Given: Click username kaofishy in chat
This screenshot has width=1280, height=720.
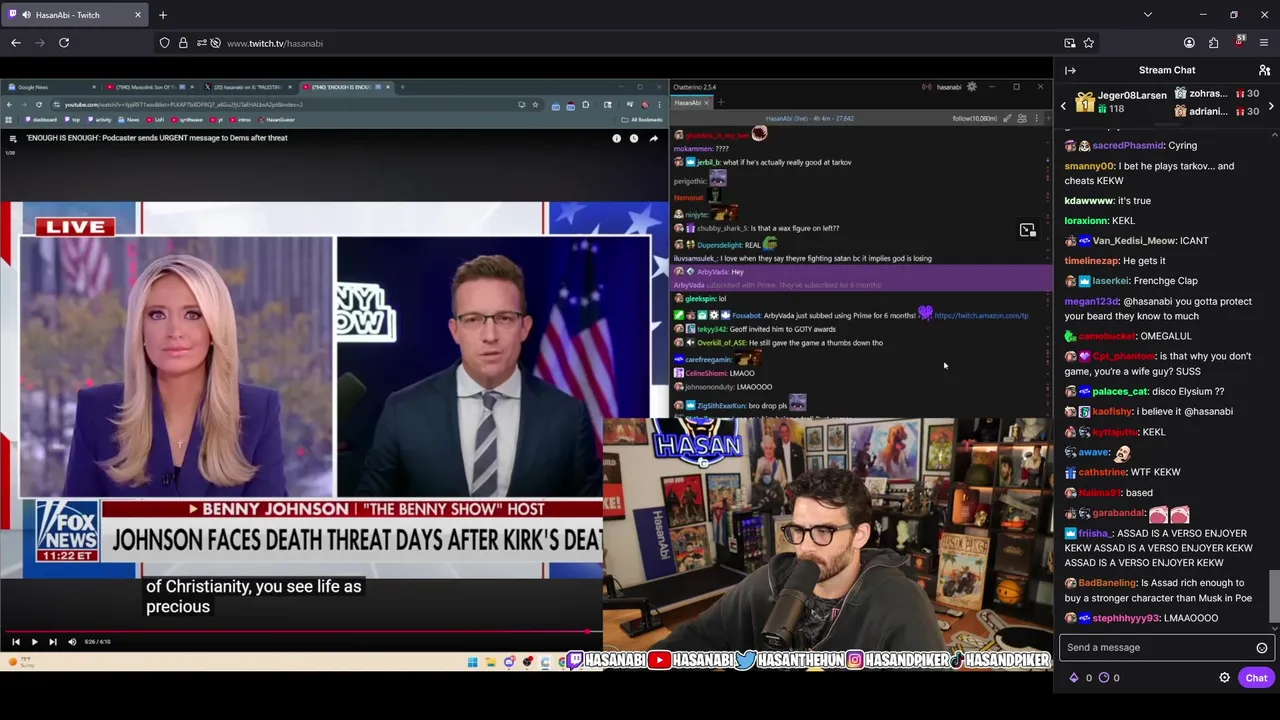Looking at the screenshot, I should (x=1112, y=412).
